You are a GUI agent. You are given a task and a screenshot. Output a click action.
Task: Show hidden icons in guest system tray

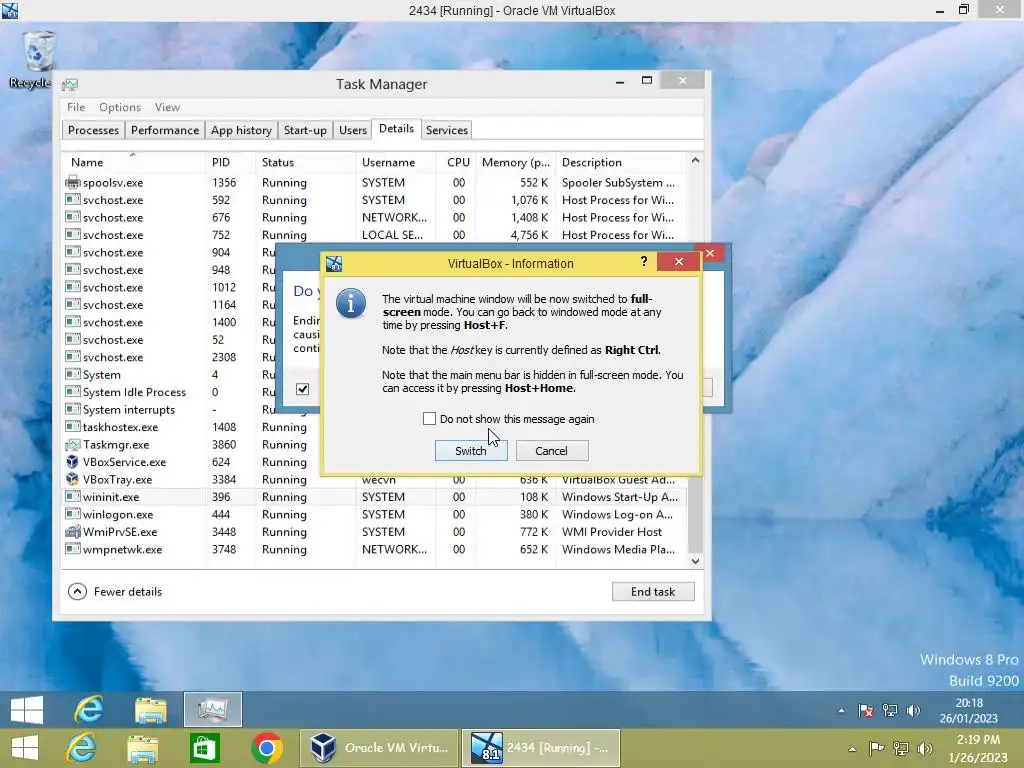pos(841,711)
